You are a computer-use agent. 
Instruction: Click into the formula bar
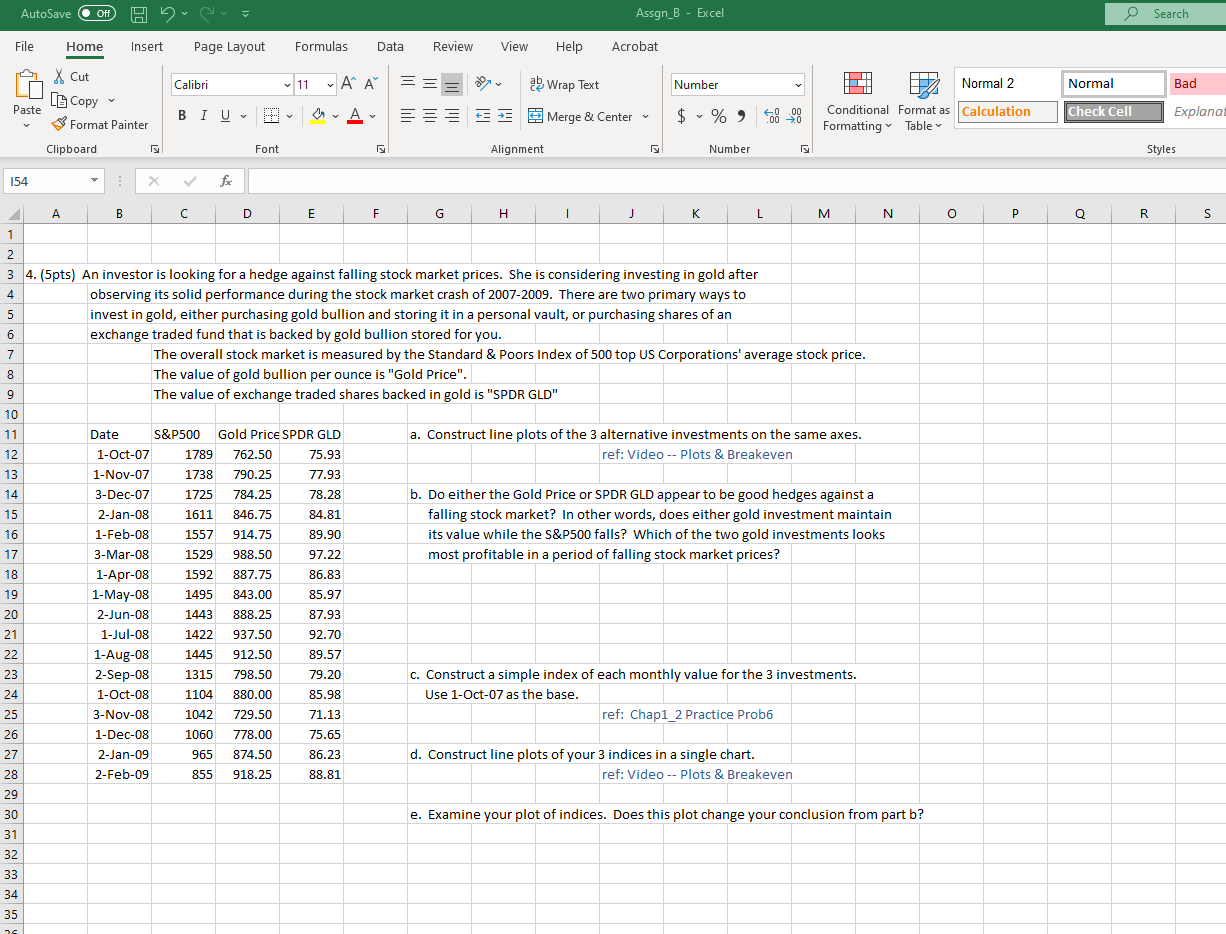tap(736, 181)
